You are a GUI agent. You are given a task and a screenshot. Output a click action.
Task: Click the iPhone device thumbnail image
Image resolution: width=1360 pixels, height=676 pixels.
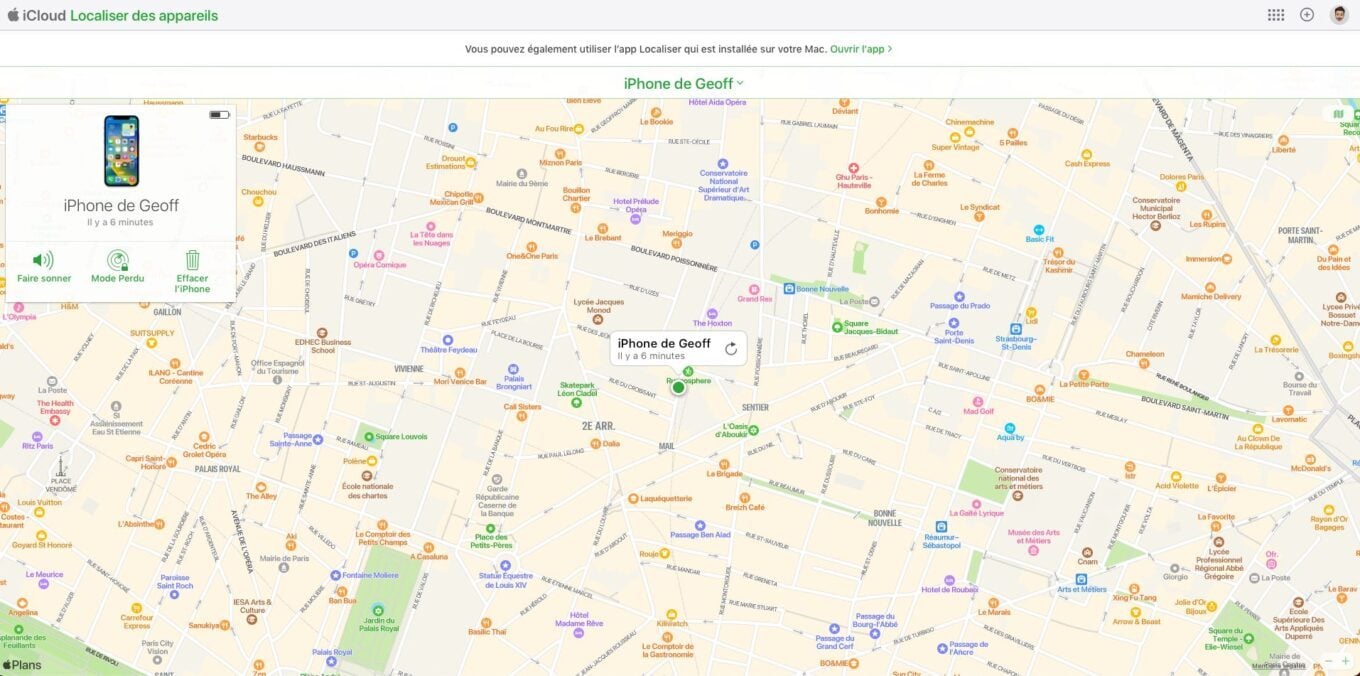(x=121, y=151)
